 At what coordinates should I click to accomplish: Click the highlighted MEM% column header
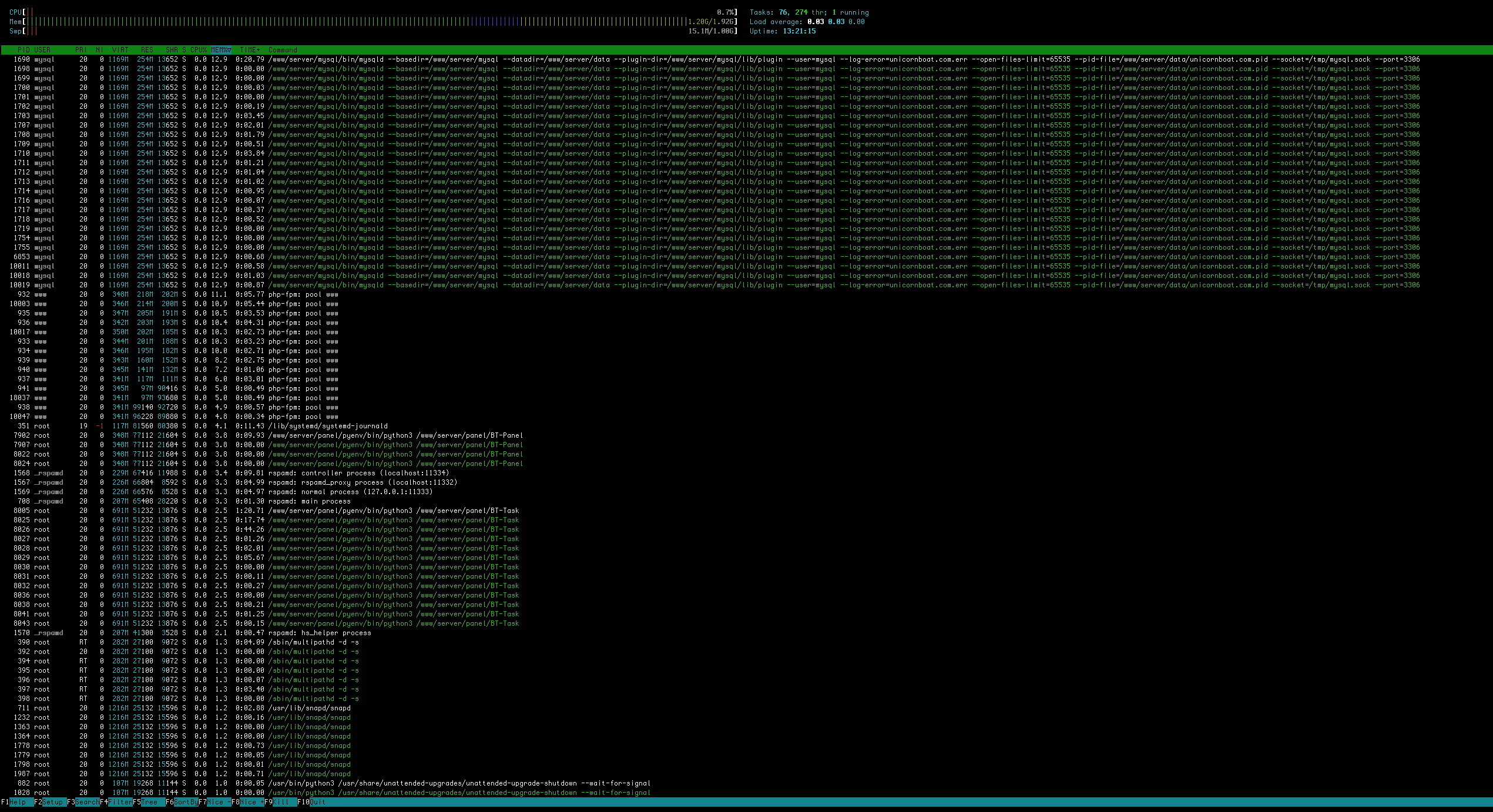tap(221, 50)
